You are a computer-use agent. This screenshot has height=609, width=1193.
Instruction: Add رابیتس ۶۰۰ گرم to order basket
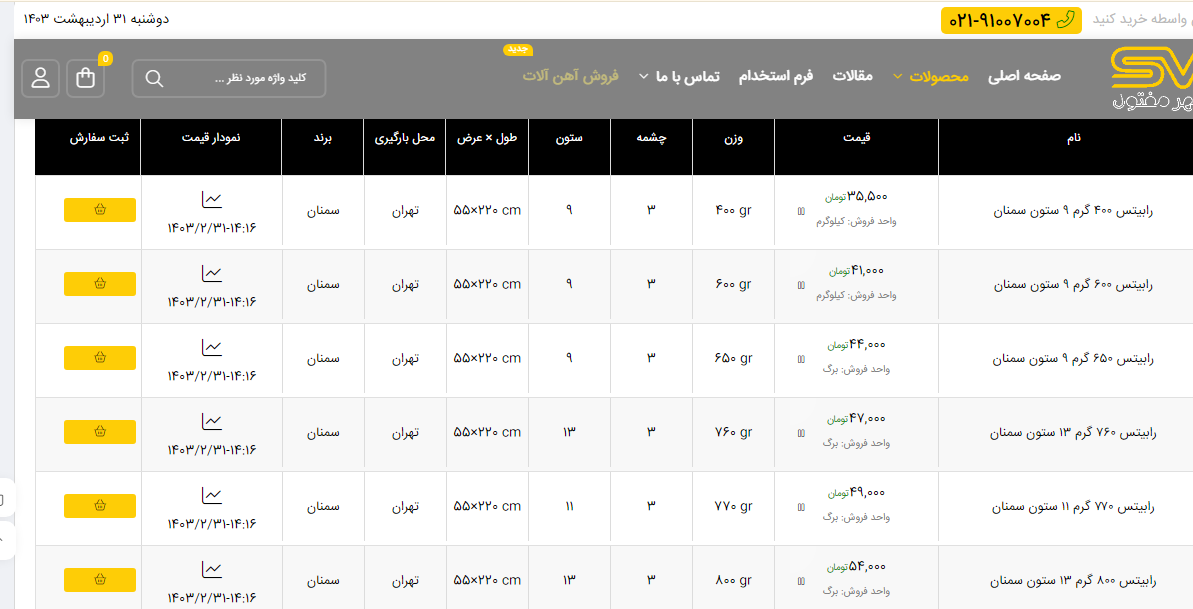tap(100, 284)
